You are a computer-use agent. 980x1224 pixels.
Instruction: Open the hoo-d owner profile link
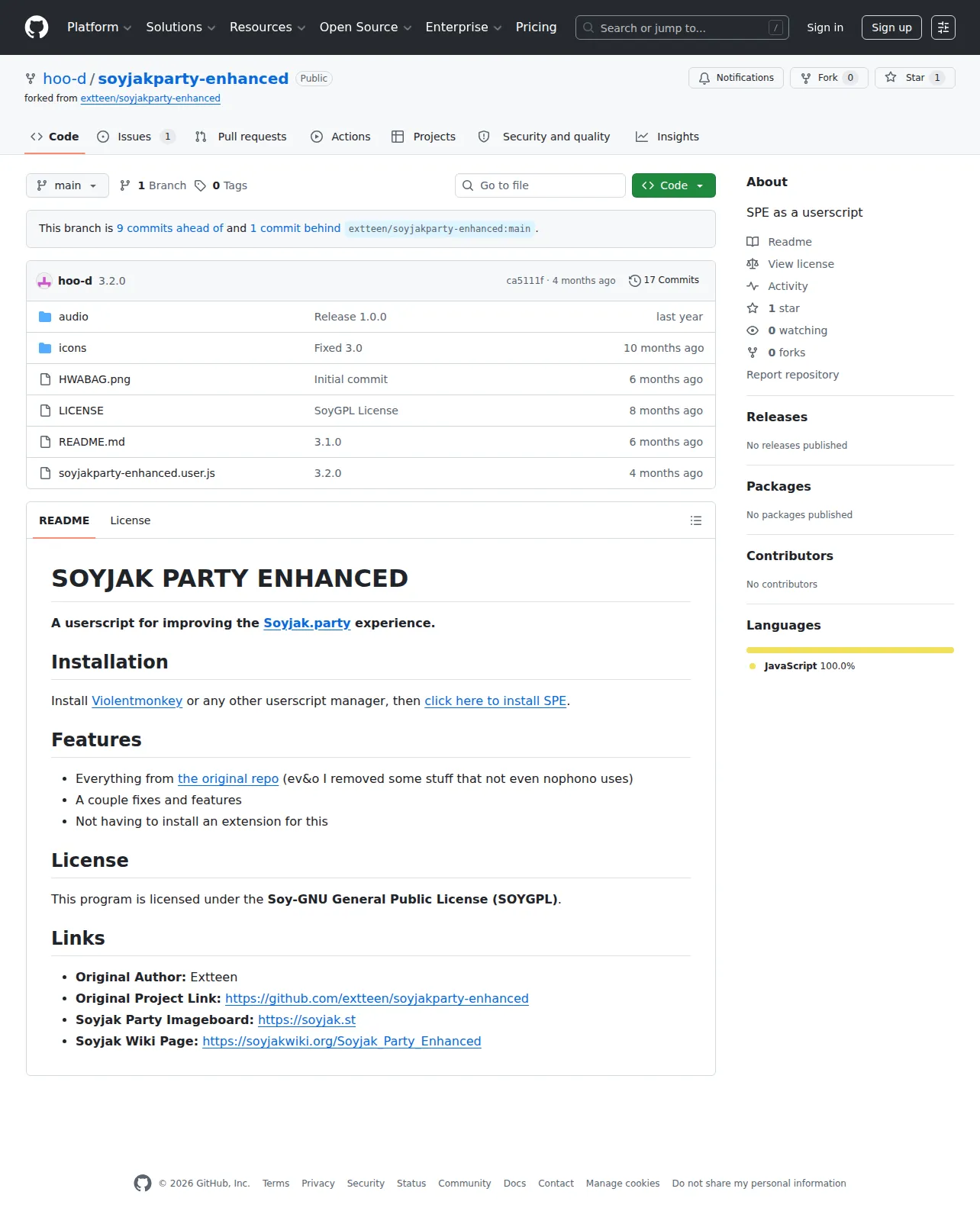tap(65, 79)
